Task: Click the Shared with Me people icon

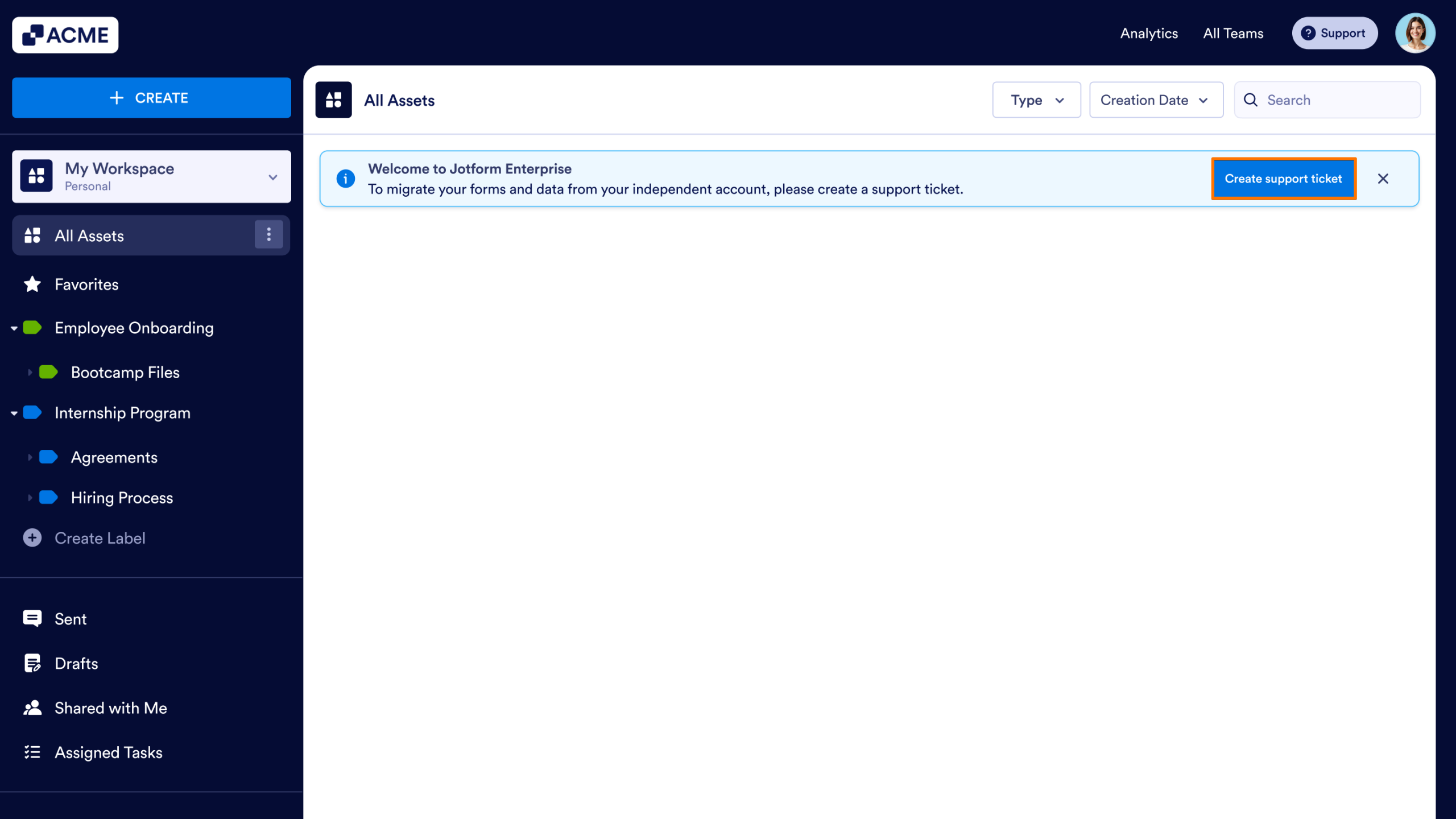Action: click(32, 708)
